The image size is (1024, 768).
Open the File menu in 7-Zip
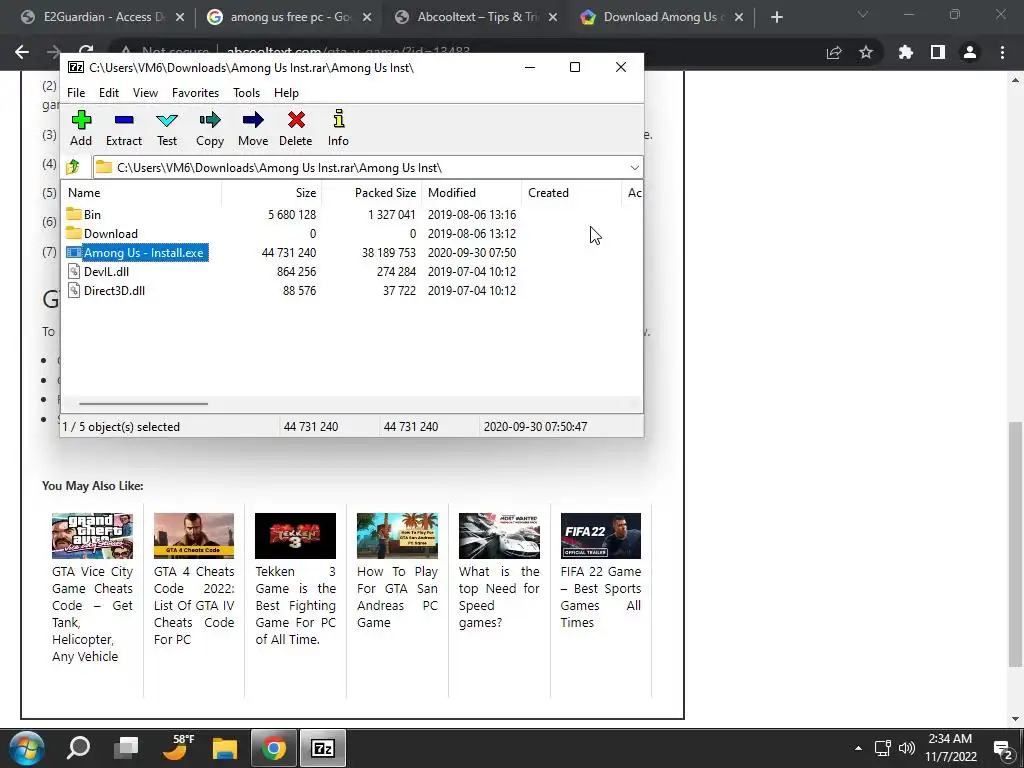[x=76, y=93]
